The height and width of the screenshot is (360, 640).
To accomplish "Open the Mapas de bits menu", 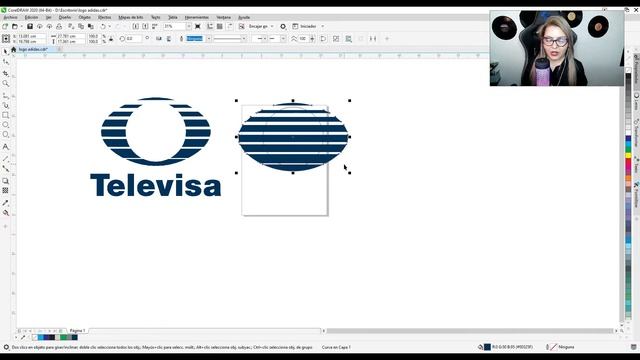I will click(131, 18).
